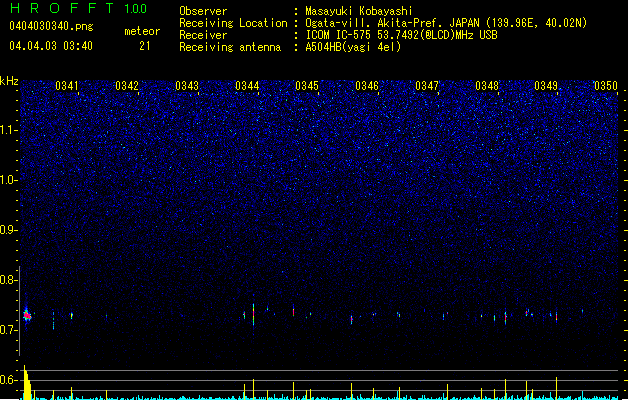Select the 0345 time marker
Viewport: 629px width, 400px height.
[307, 86]
